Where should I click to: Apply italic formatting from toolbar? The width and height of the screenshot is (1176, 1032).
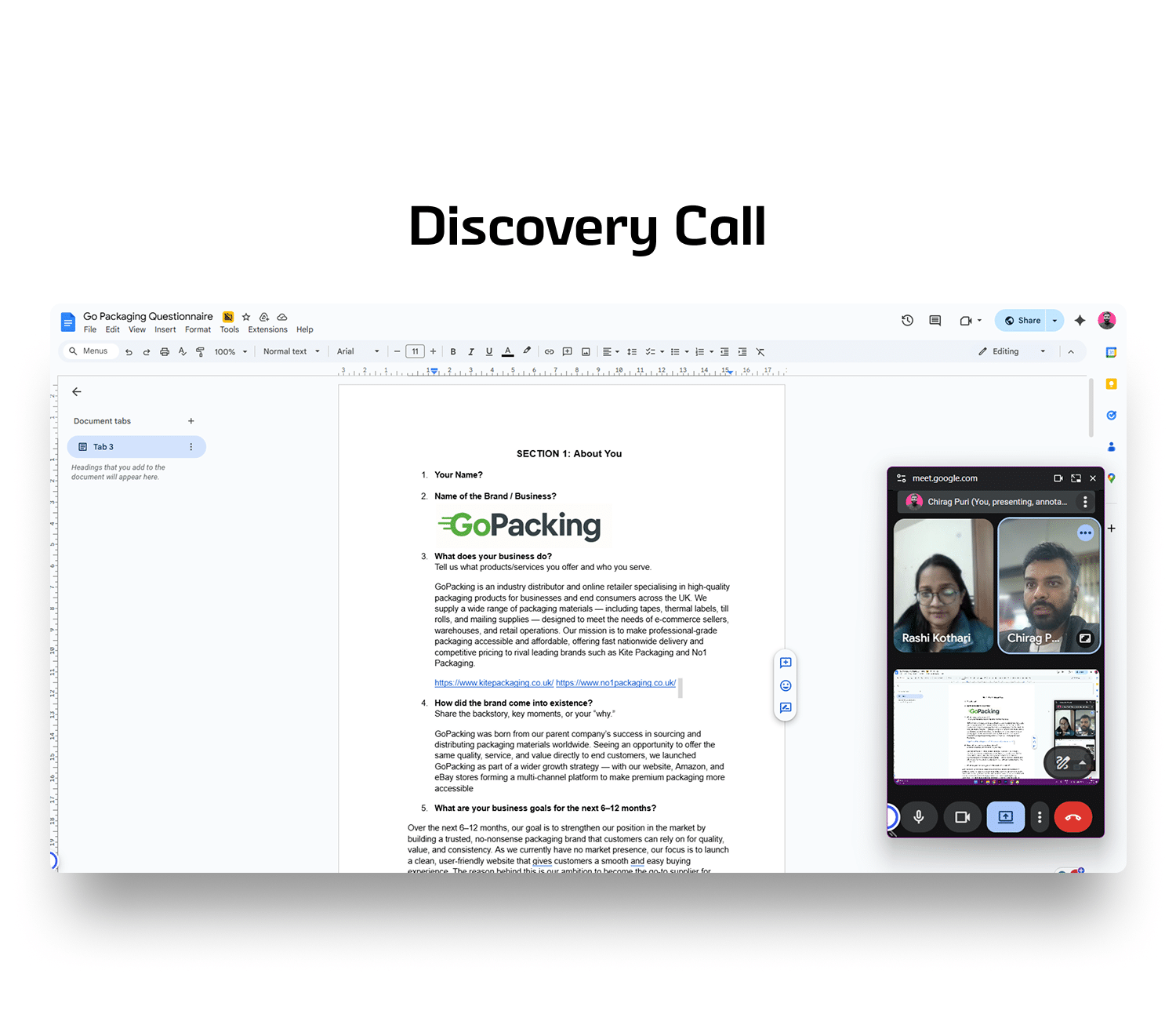point(471,352)
